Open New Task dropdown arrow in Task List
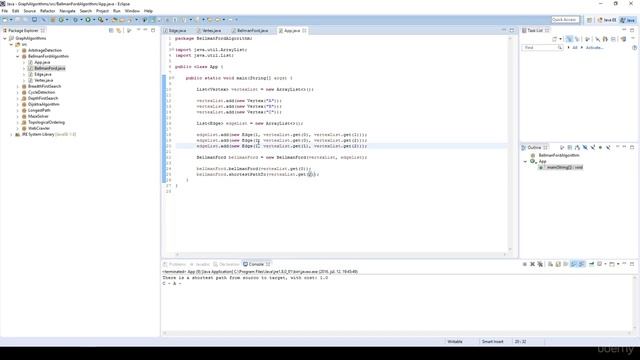Screen dimensions: 640x360 560,39
